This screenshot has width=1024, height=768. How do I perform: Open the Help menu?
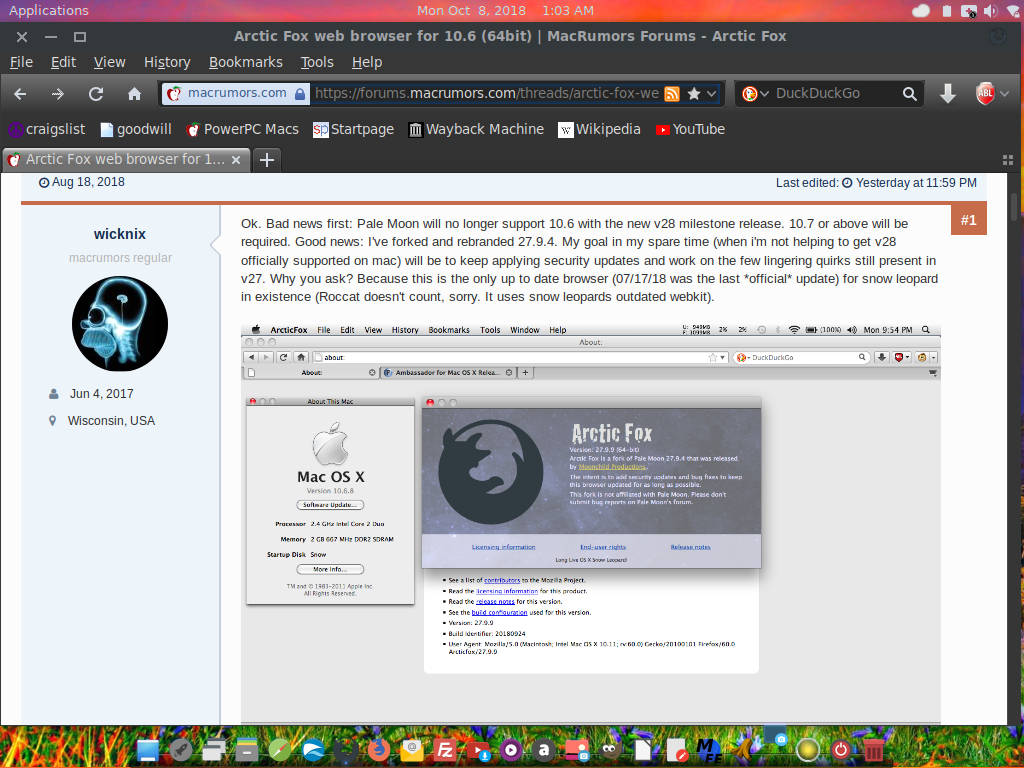tap(367, 62)
